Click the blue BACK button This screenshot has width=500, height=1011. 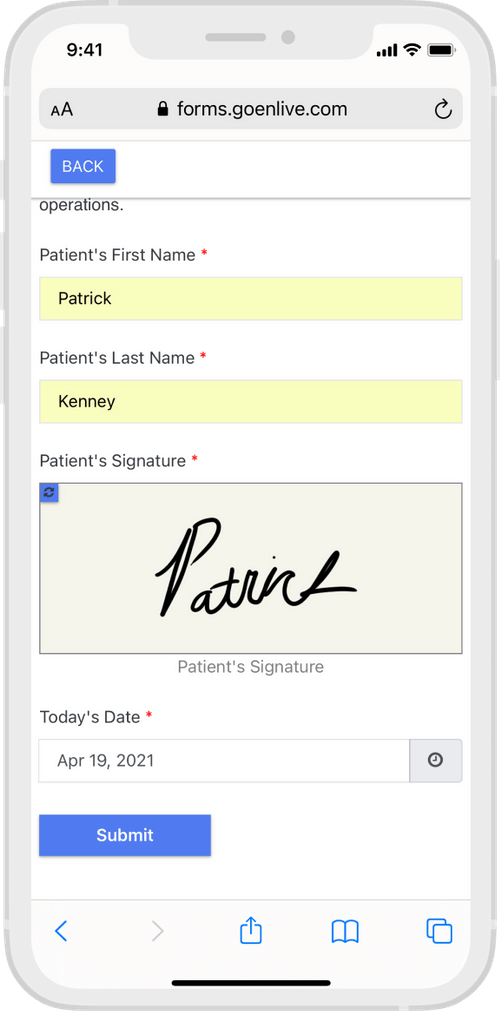83,166
